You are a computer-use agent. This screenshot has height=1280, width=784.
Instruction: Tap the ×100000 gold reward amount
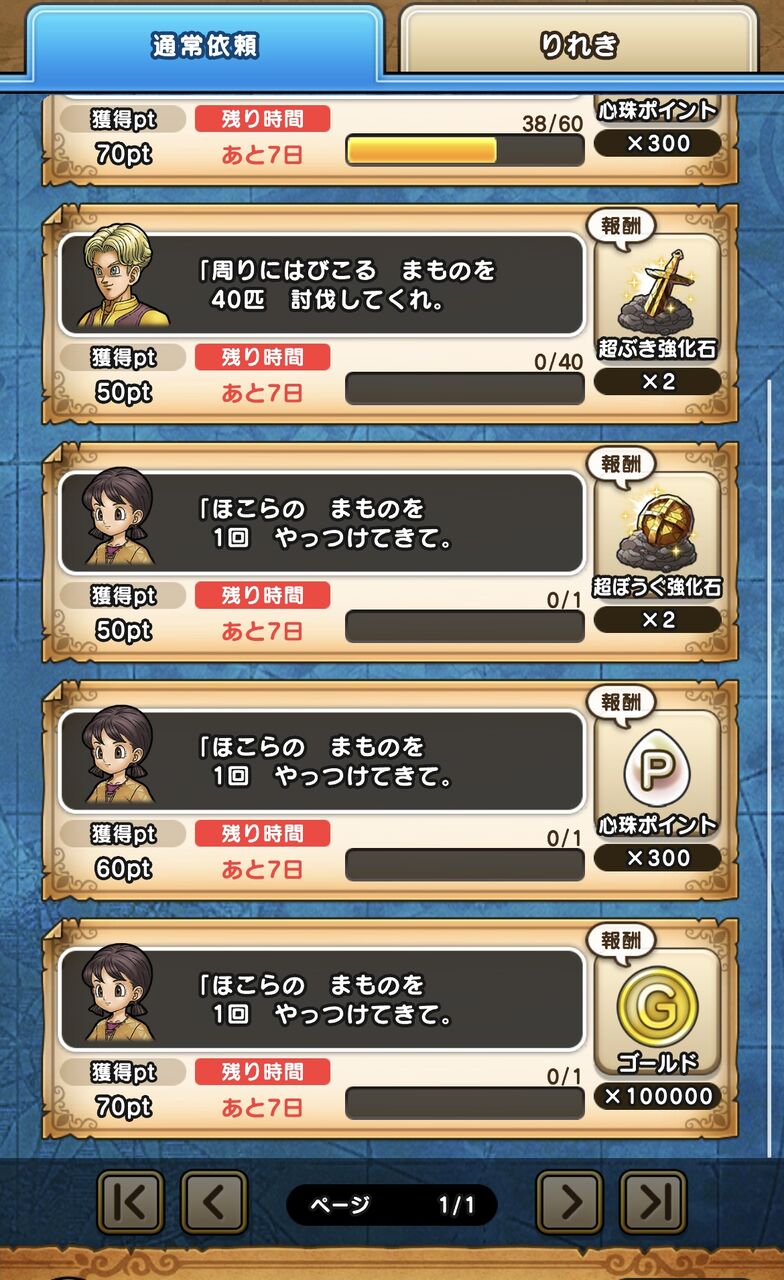(657, 1096)
